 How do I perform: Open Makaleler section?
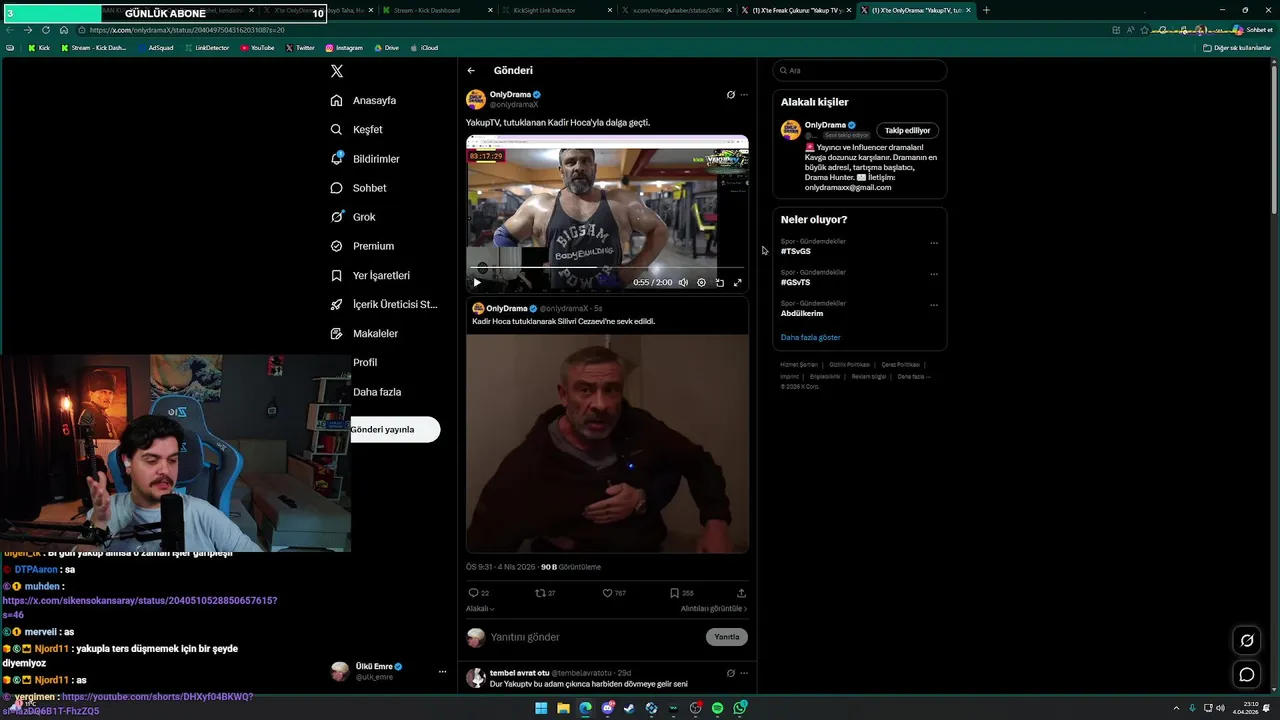[x=364, y=333]
